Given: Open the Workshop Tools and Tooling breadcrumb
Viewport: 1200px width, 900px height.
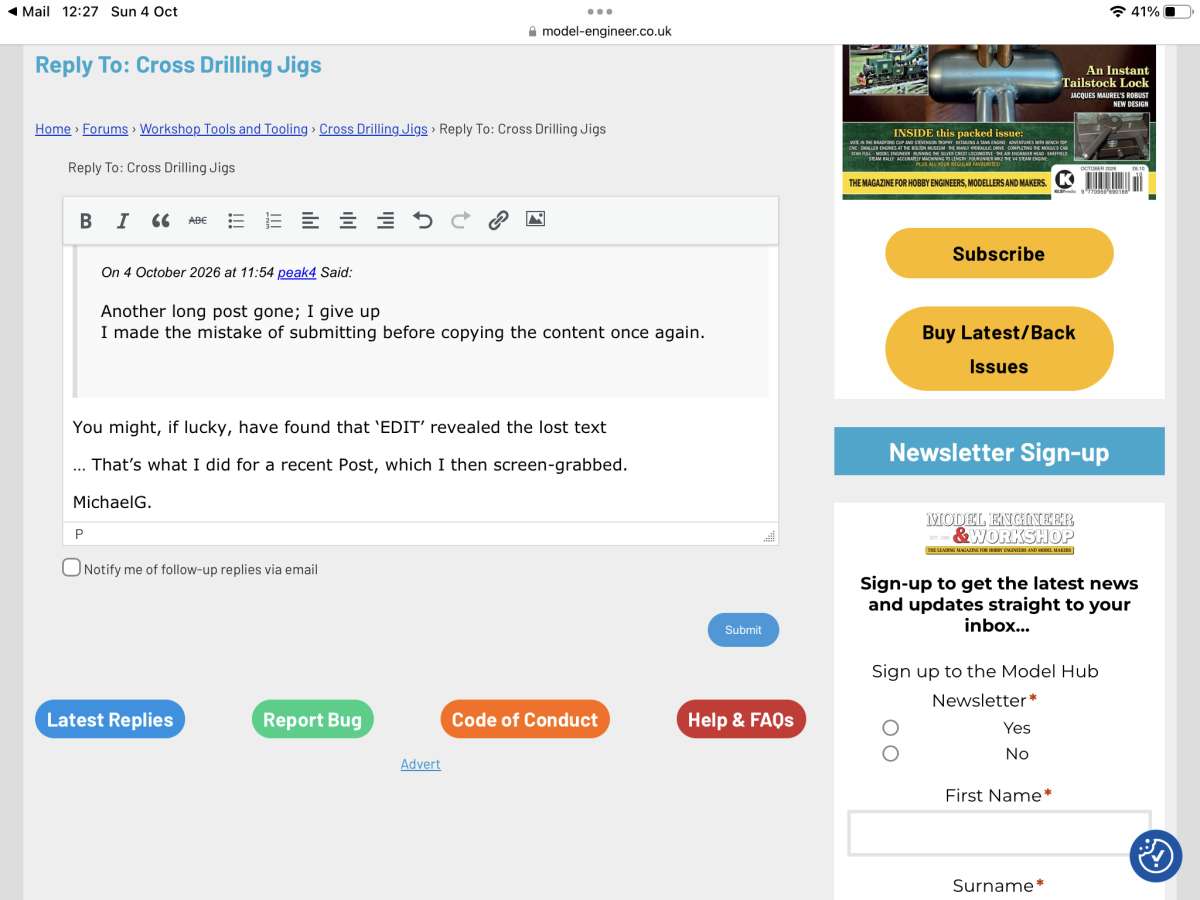Looking at the screenshot, I should coord(224,129).
